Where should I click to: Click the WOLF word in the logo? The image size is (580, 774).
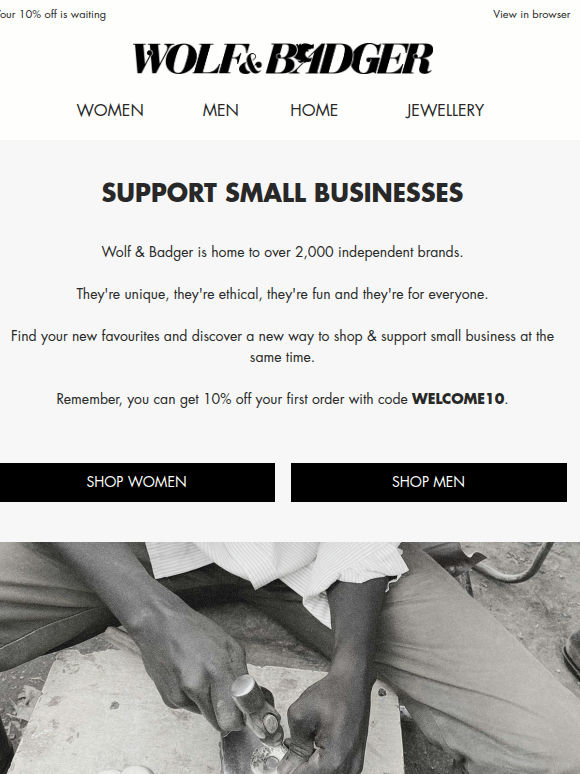point(185,59)
